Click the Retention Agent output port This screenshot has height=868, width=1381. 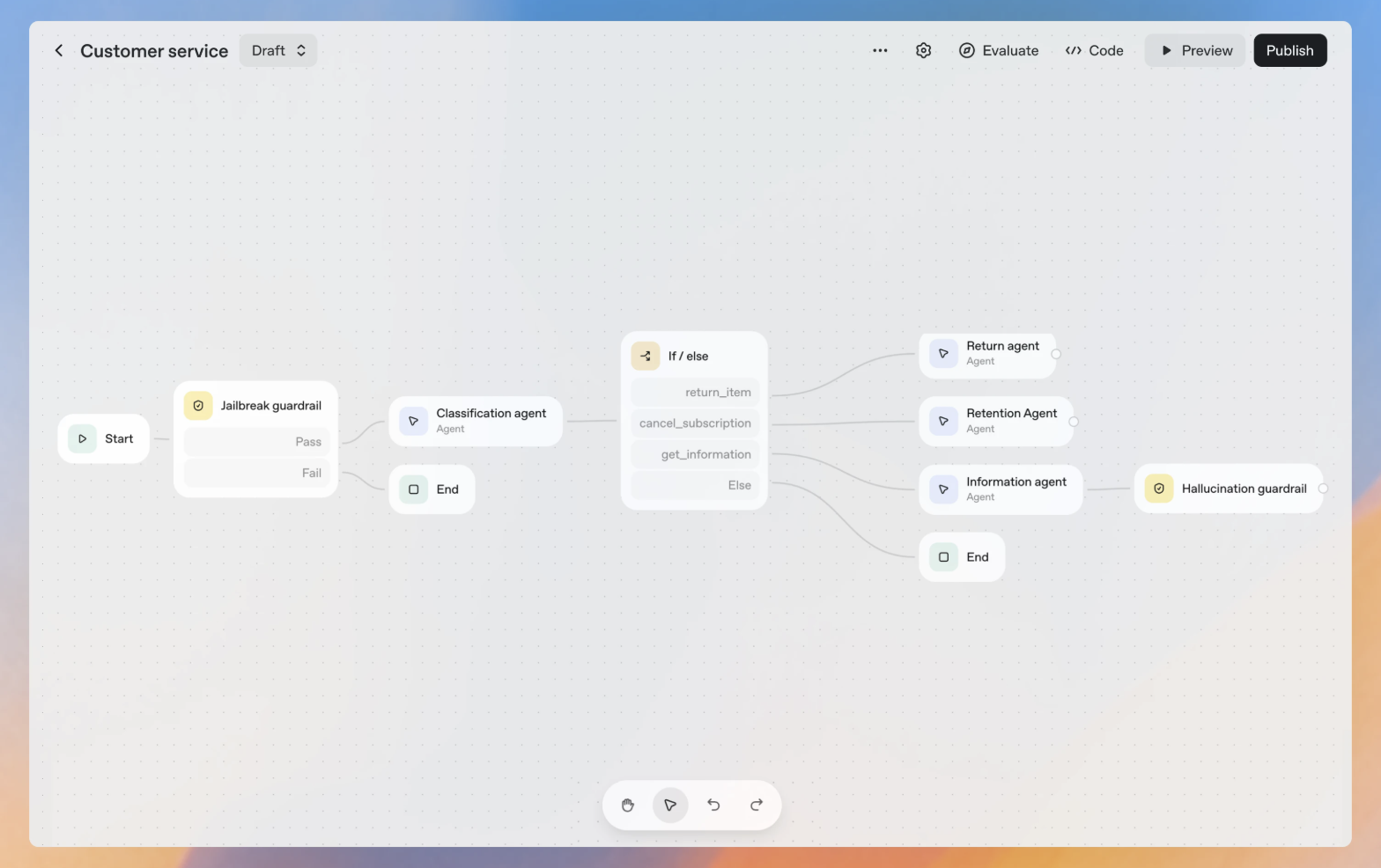point(1074,422)
